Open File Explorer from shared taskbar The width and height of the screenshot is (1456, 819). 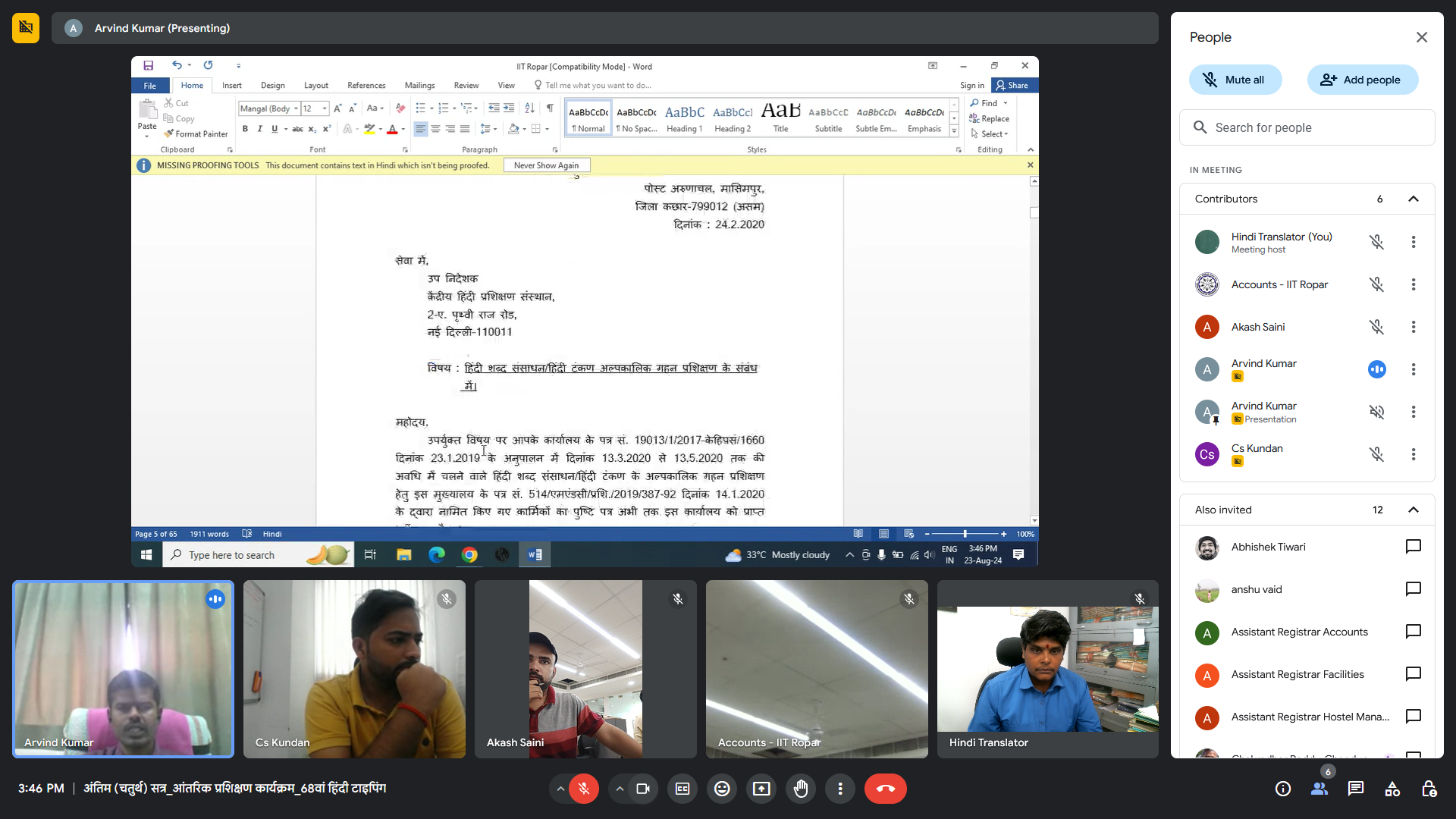click(404, 555)
